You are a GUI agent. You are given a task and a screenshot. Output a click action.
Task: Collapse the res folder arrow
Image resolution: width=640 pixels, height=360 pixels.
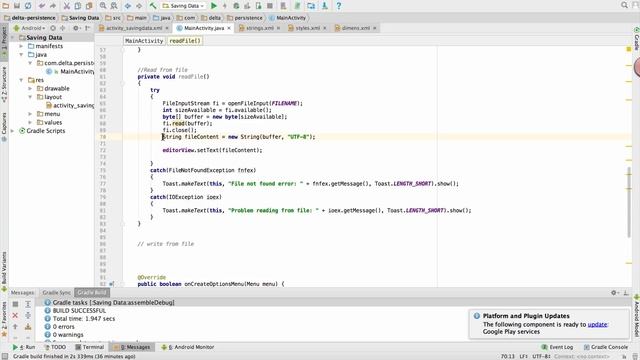coord(21,80)
